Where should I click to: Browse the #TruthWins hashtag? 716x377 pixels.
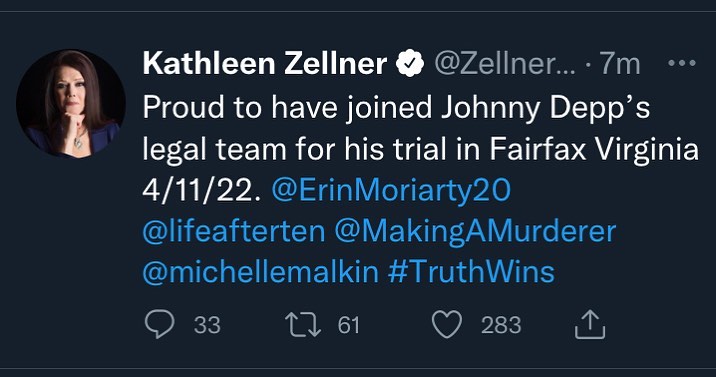pyautogui.click(x=471, y=272)
